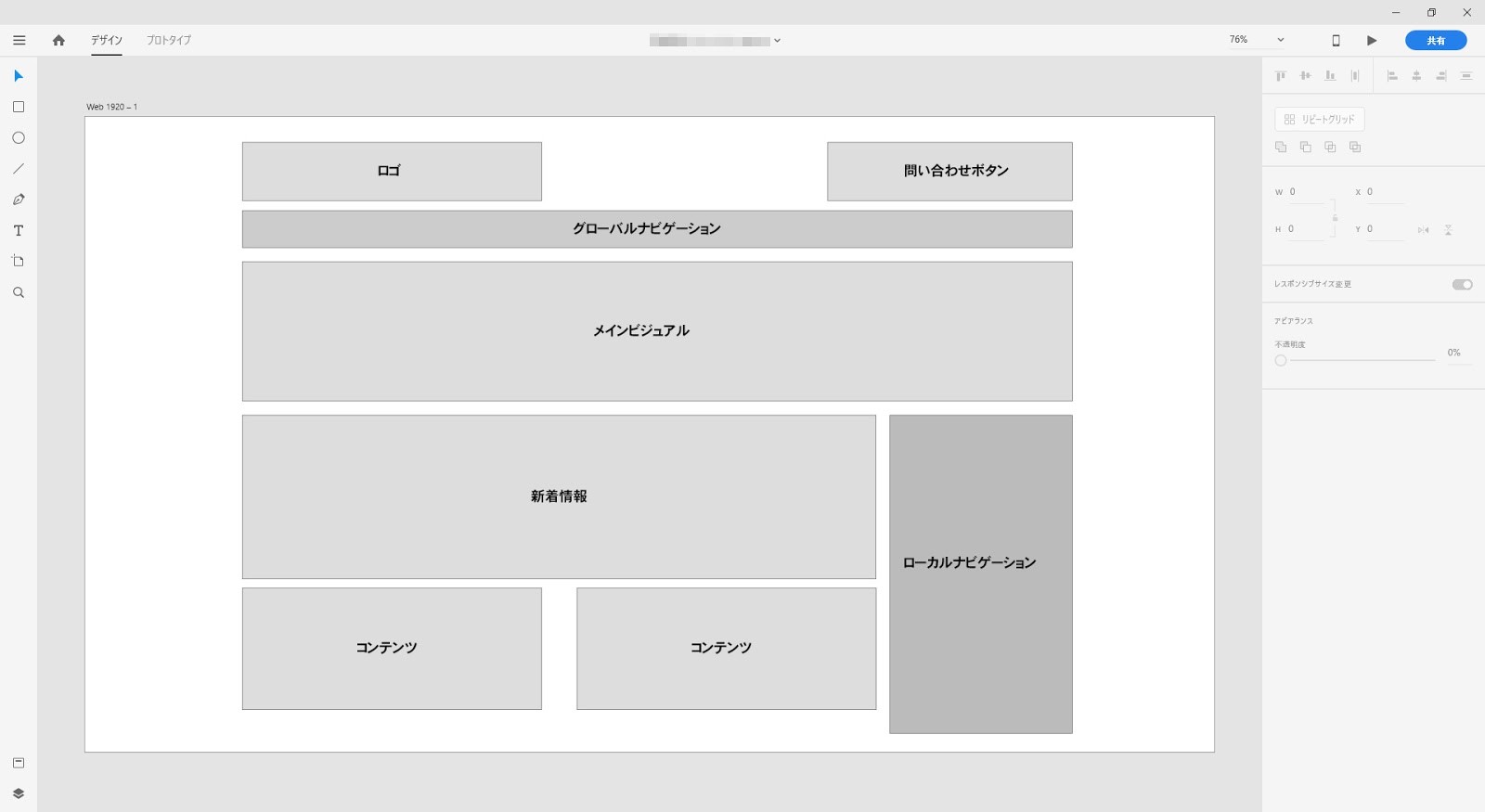The height and width of the screenshot is (812, 1485).
Task: Minimize the application window
Action: point(1396,12)
